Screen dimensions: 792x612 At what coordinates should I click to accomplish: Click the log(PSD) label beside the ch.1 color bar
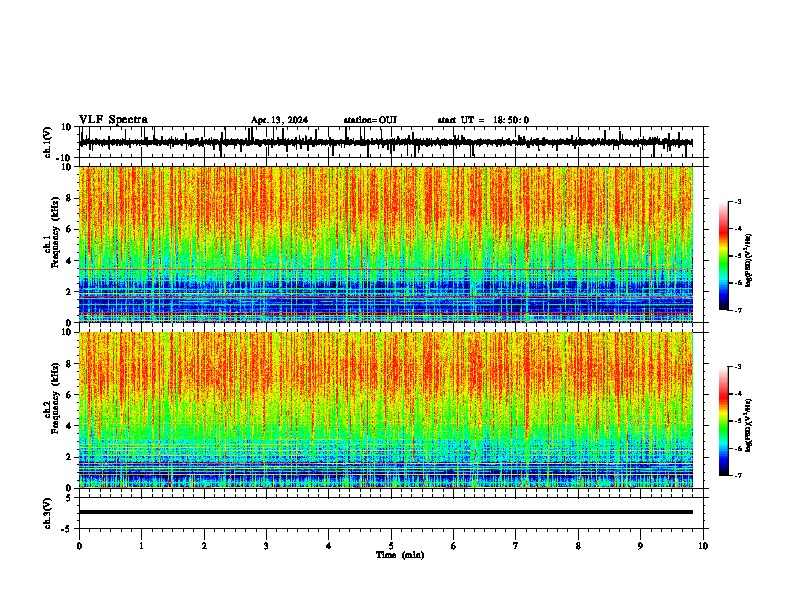pos(749,261)
